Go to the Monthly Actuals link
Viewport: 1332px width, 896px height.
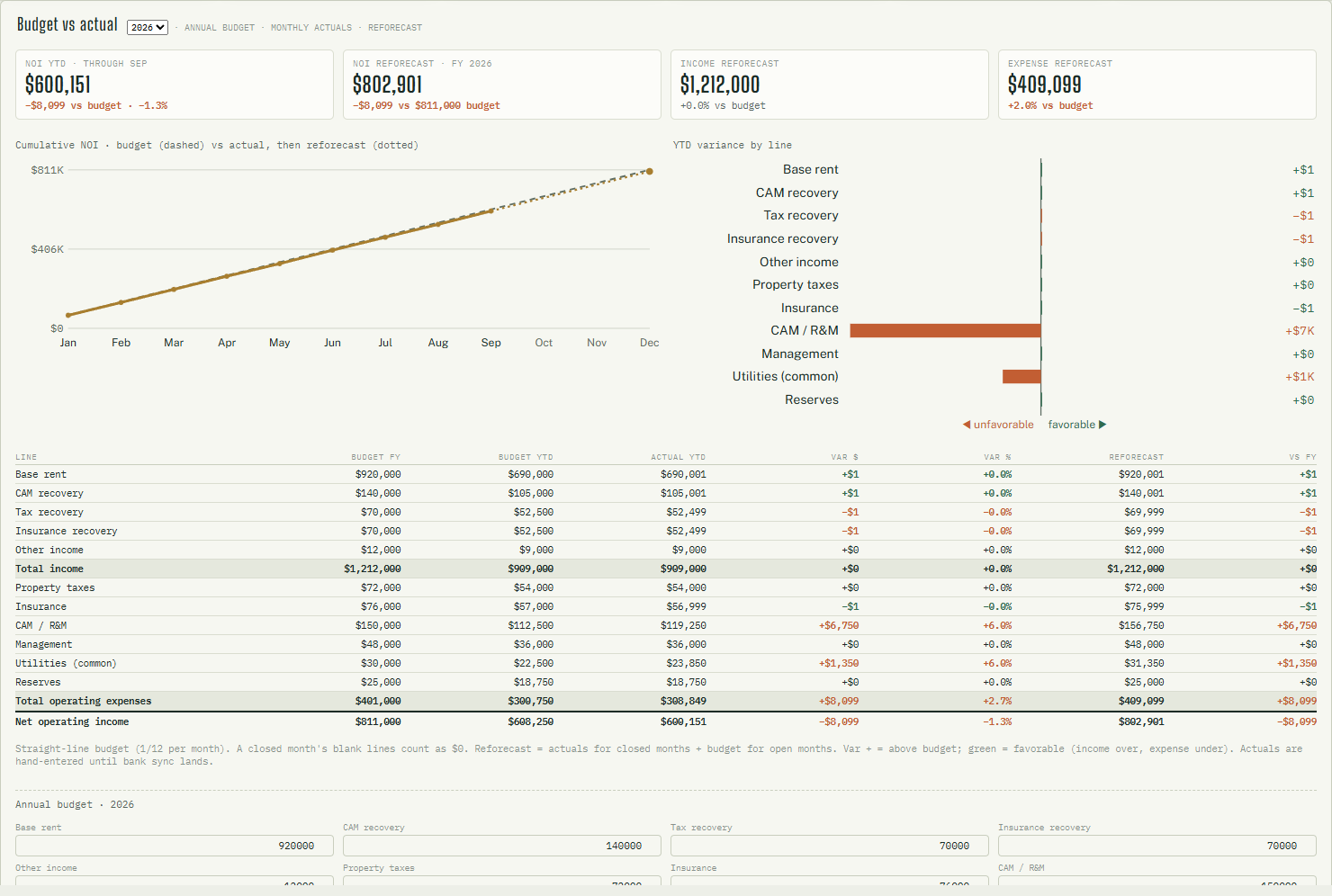coord(311,28)
